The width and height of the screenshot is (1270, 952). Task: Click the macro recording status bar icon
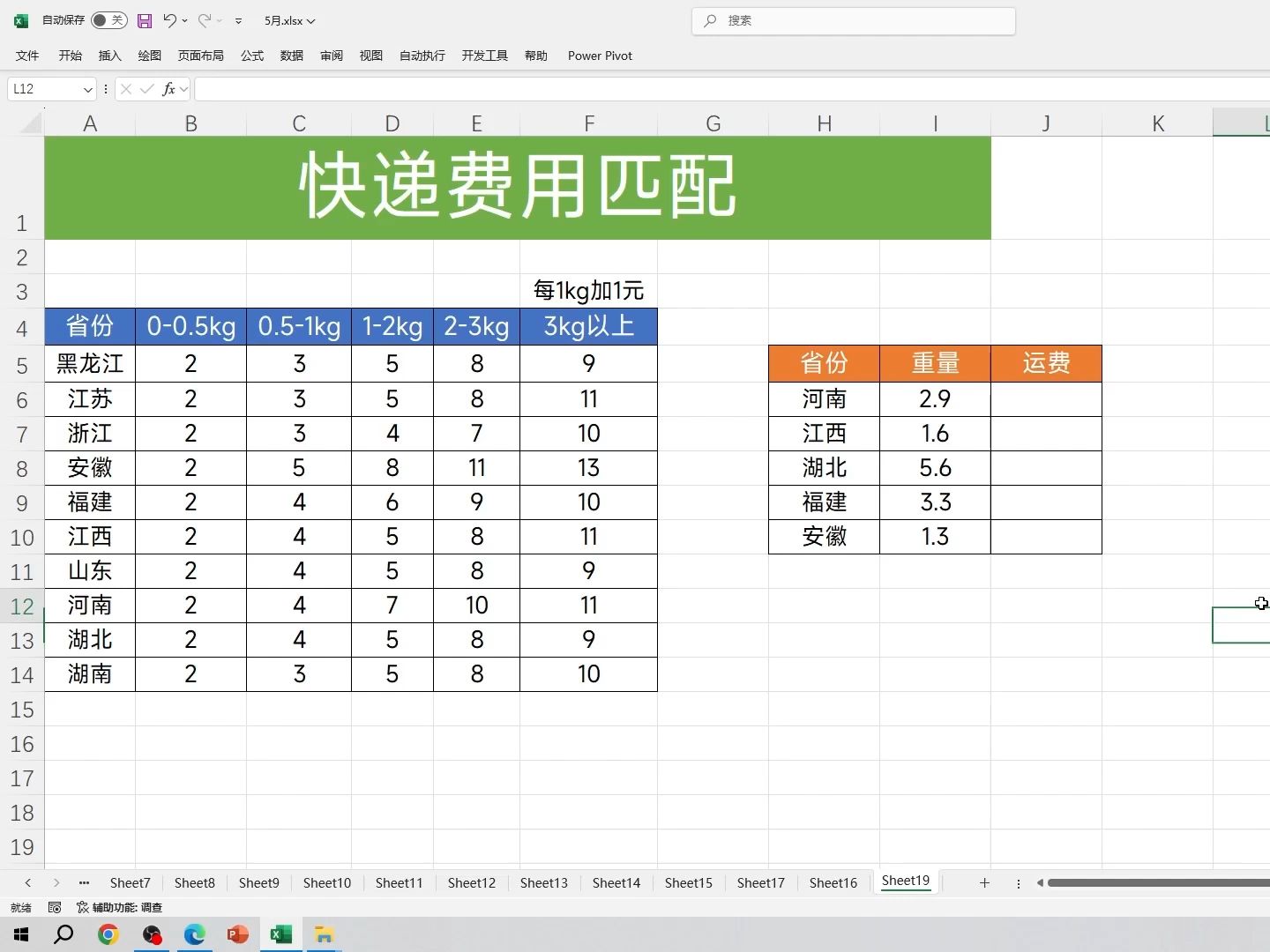coord(55,907)
